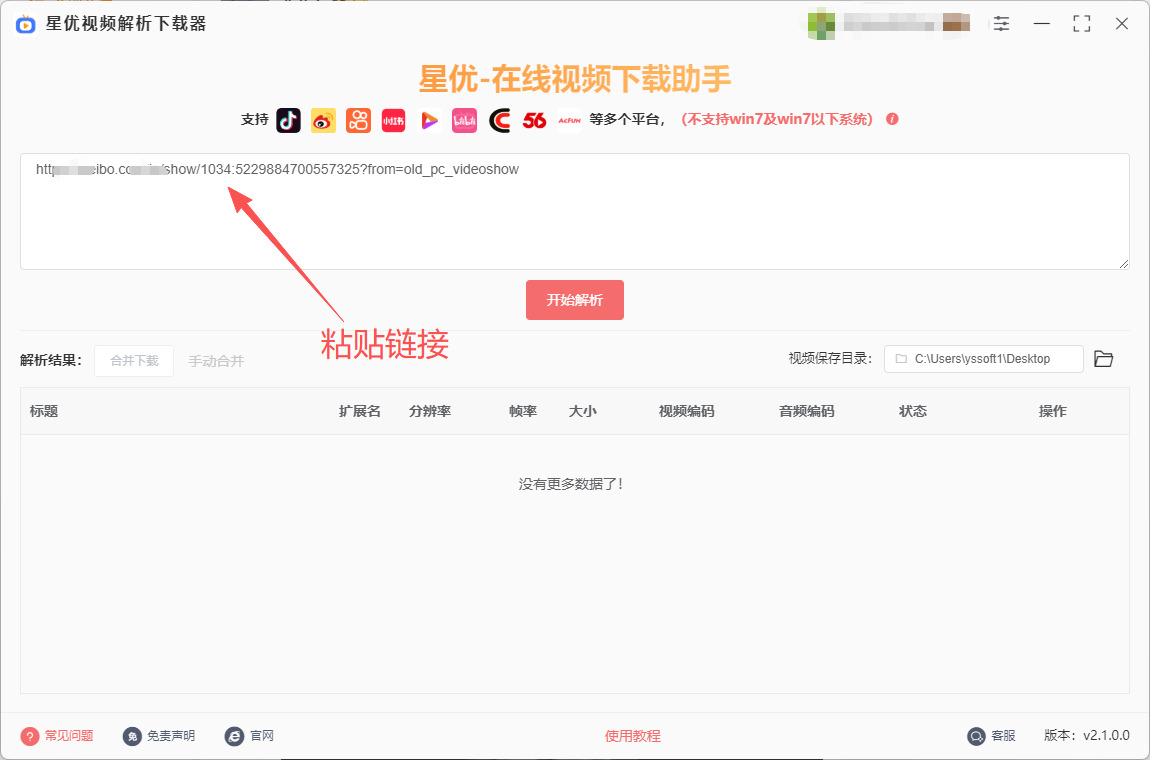This screenshot has width=1150, height=760.
Task: Open the 客服 link text
Action: pyautogui.click(x=1003, y=736)
